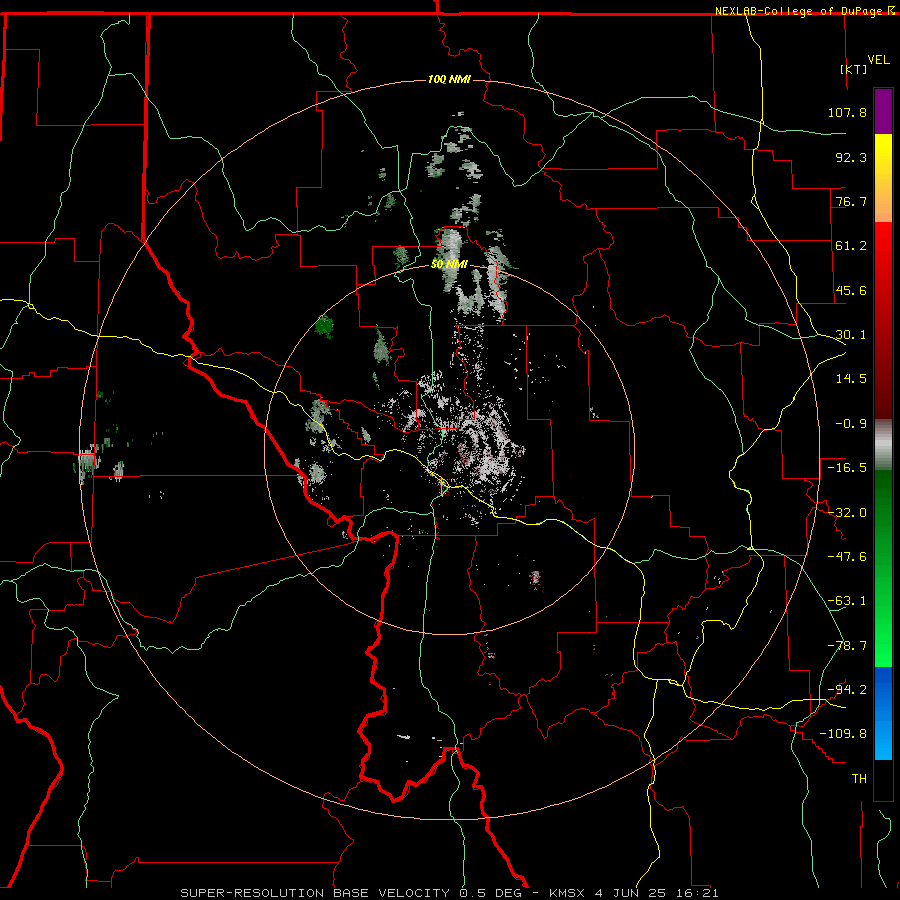
Task: Click the 92.3 scale value
Action: 851,157
